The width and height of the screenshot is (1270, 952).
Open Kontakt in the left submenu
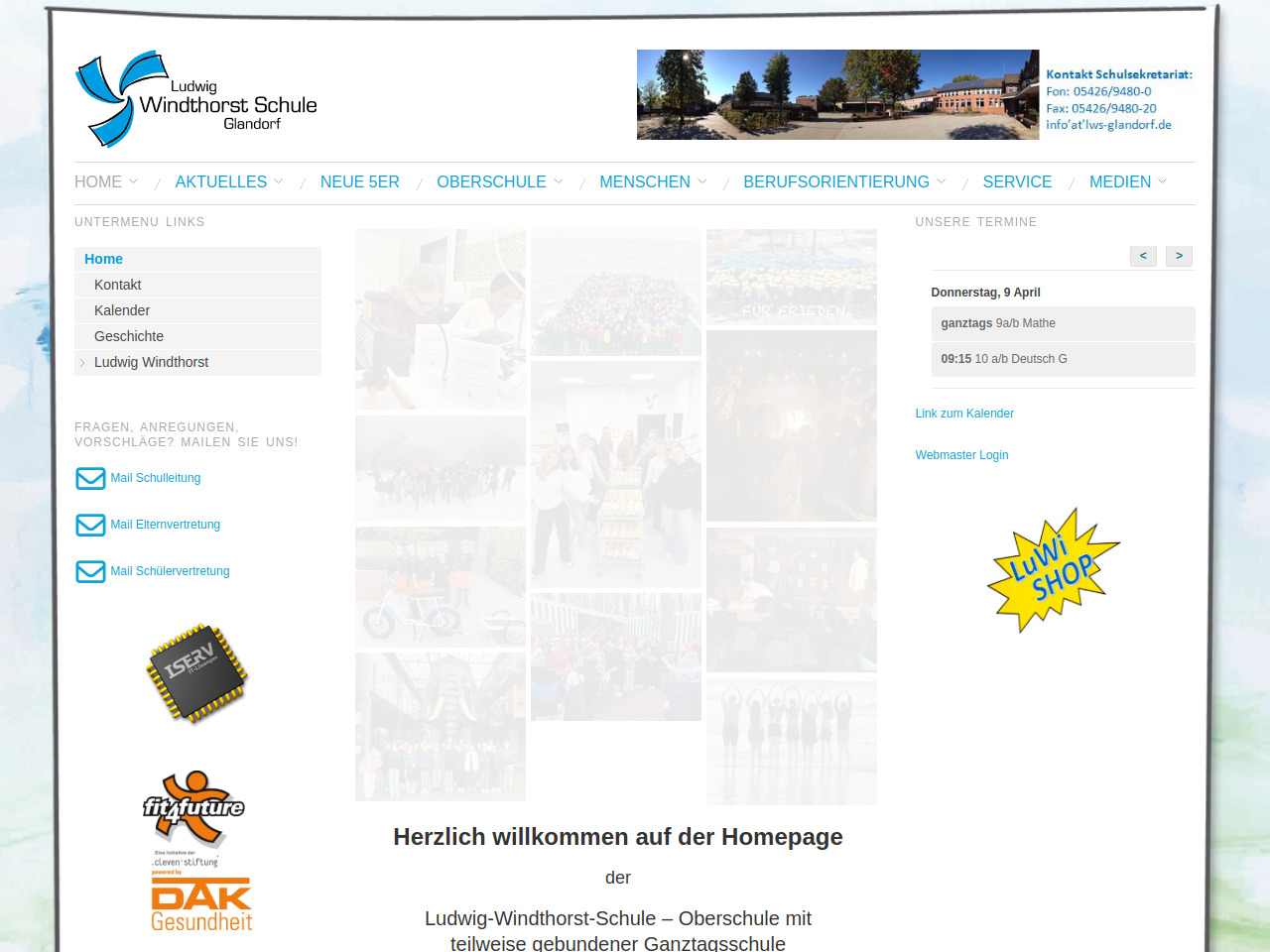(x=118, y=285)
